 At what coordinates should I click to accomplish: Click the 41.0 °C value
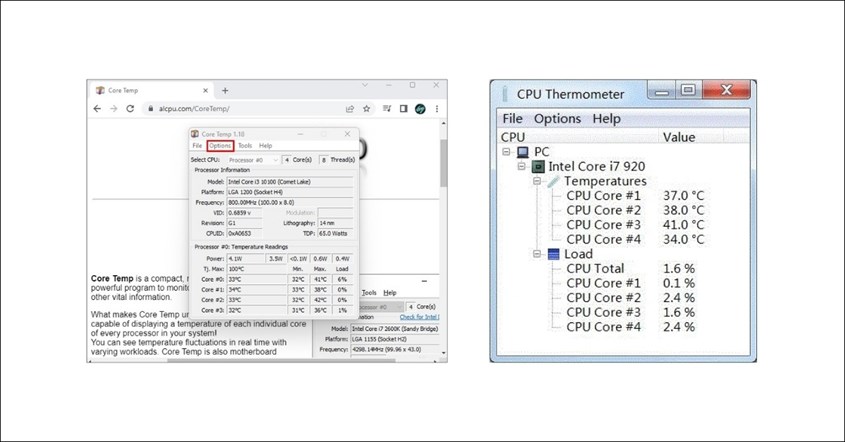683,225
